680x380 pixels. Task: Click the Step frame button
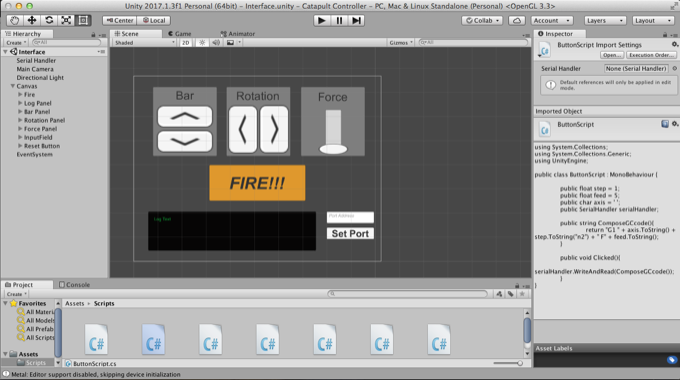[356, 20]
